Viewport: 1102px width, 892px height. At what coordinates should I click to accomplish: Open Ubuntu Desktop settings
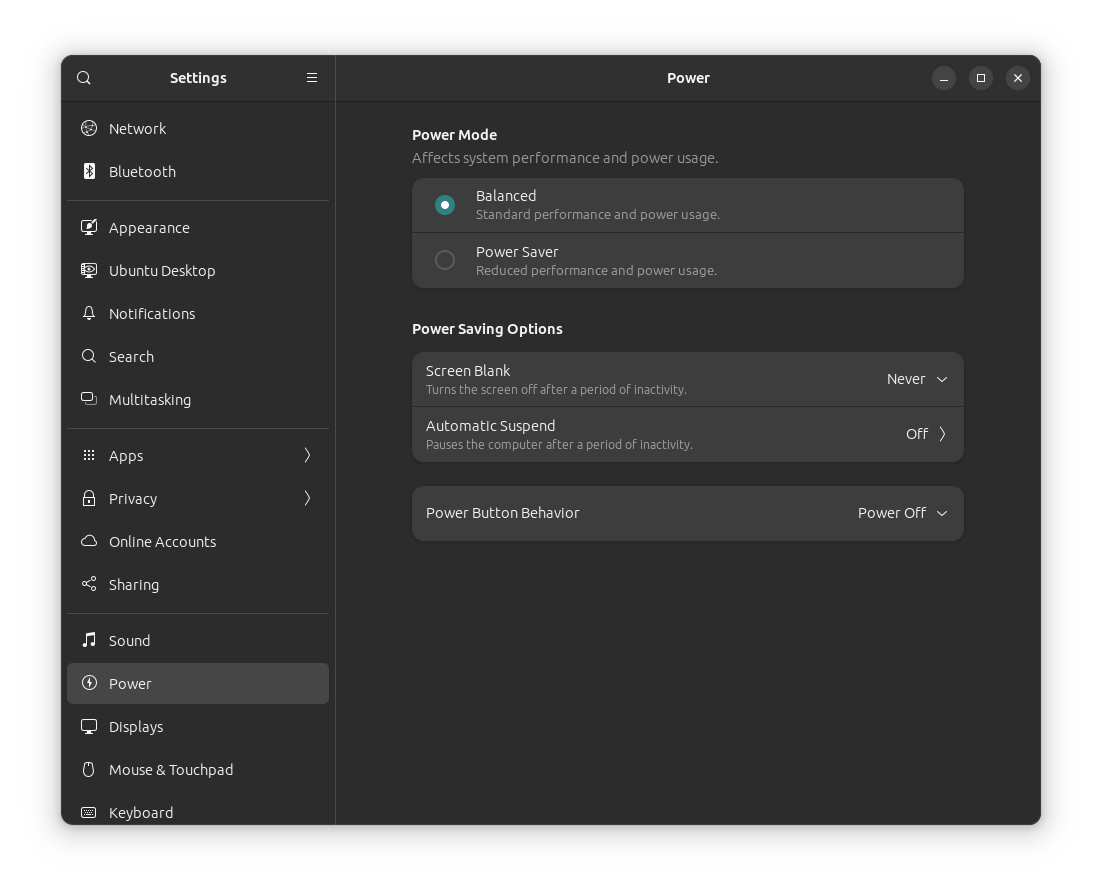[x=162, y=271]
